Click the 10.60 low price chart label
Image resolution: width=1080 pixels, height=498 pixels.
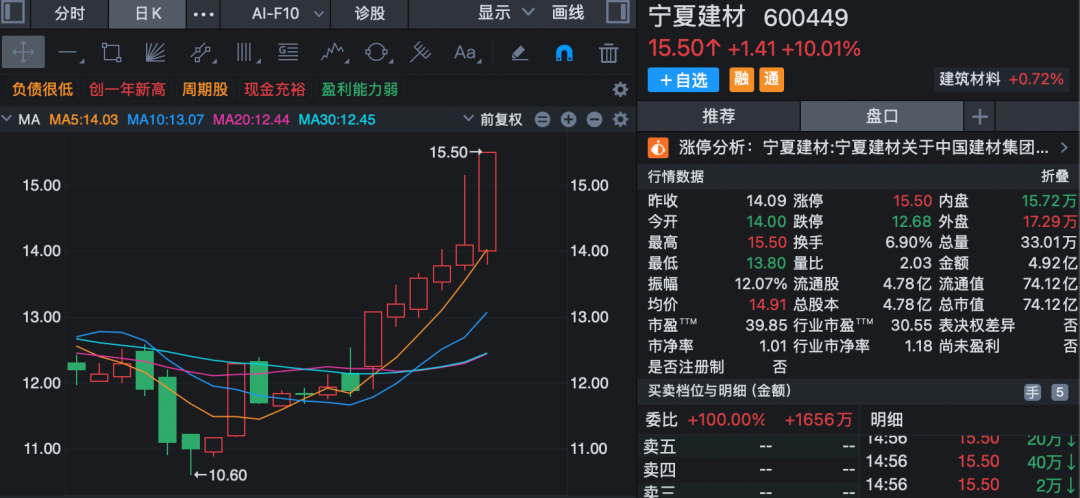[x=227, y=475]
